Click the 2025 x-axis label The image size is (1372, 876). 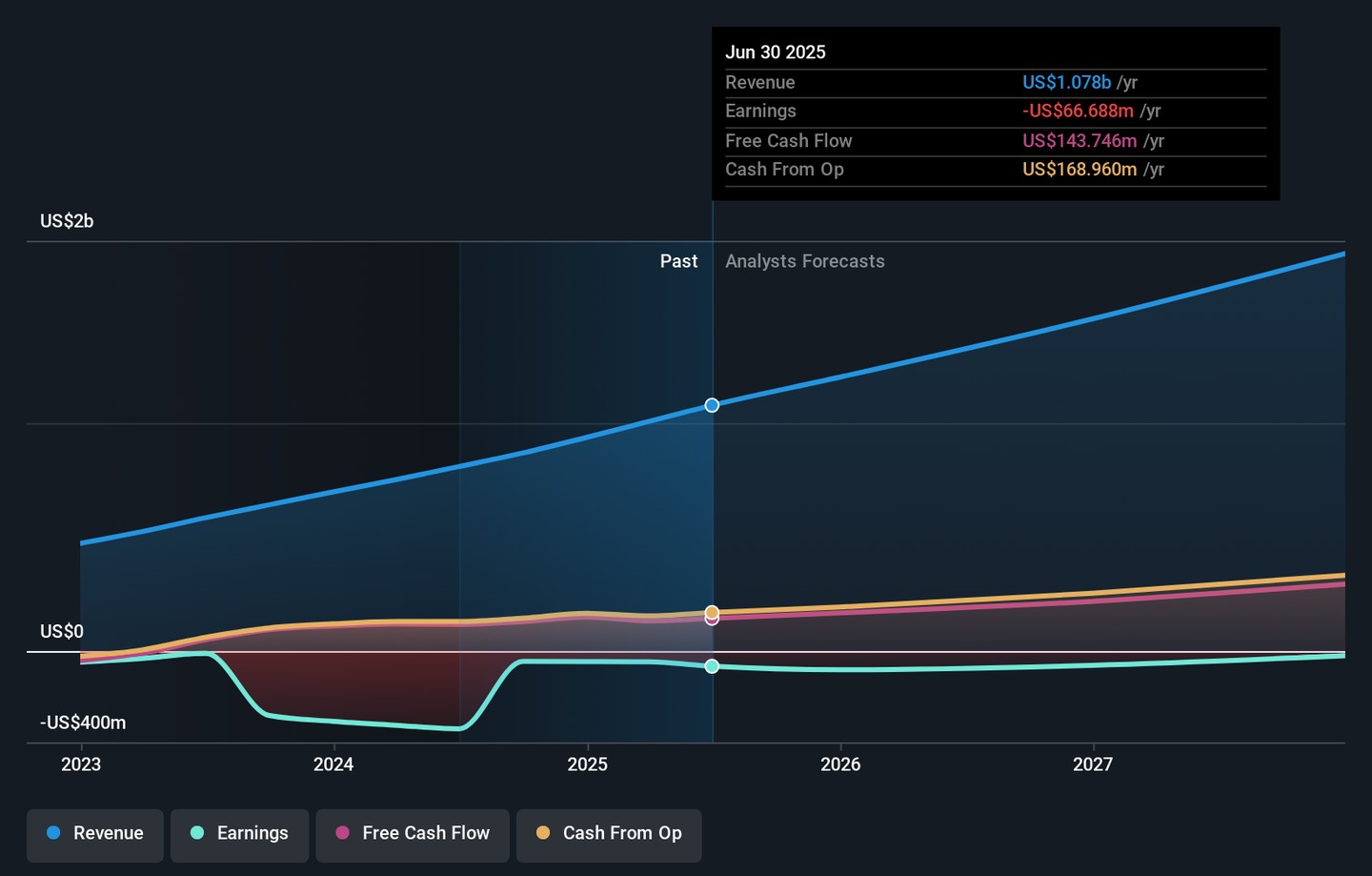[x=587, y=764]
